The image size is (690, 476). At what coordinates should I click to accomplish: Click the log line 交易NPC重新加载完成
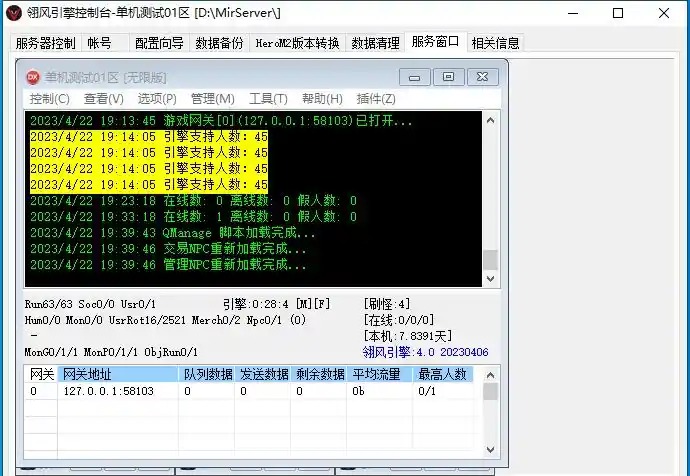[x=168, y=249]
